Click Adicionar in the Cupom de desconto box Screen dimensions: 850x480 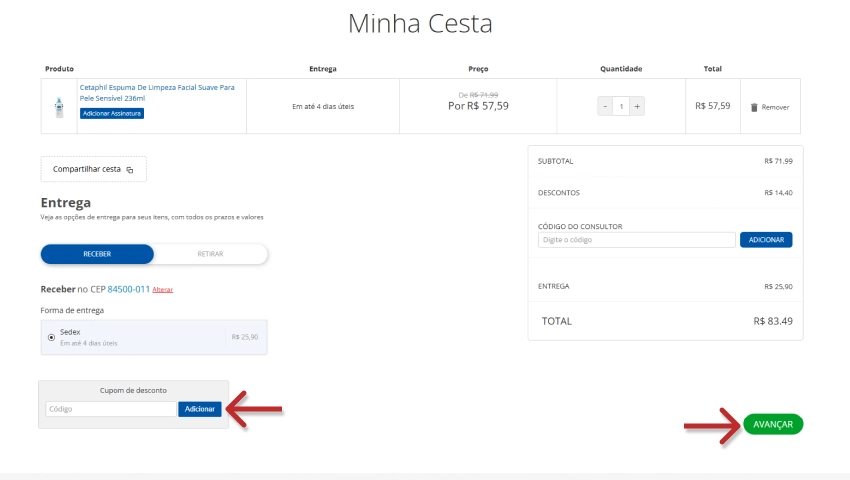[200, 409]
